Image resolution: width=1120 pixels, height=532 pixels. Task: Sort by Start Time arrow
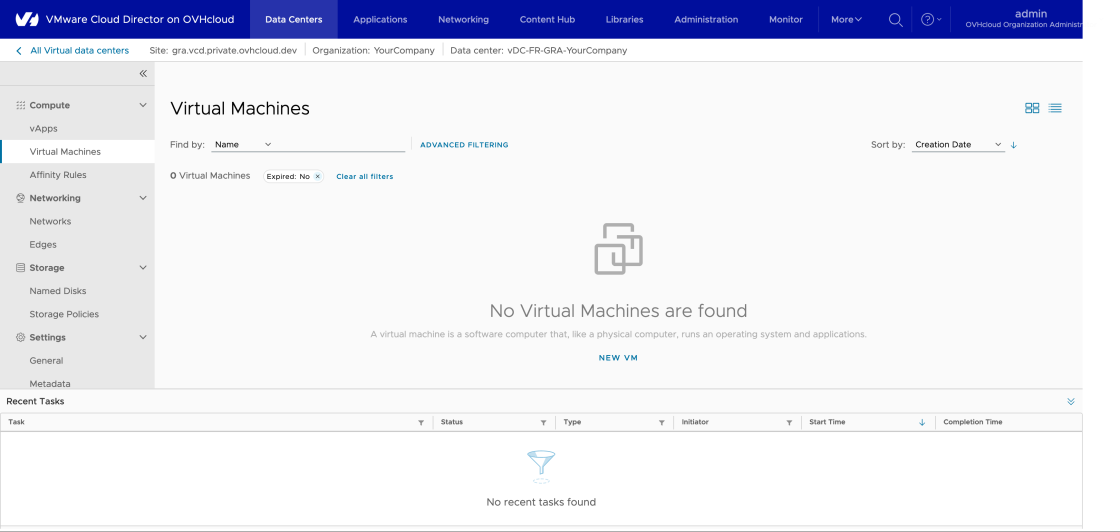point(922,423)
